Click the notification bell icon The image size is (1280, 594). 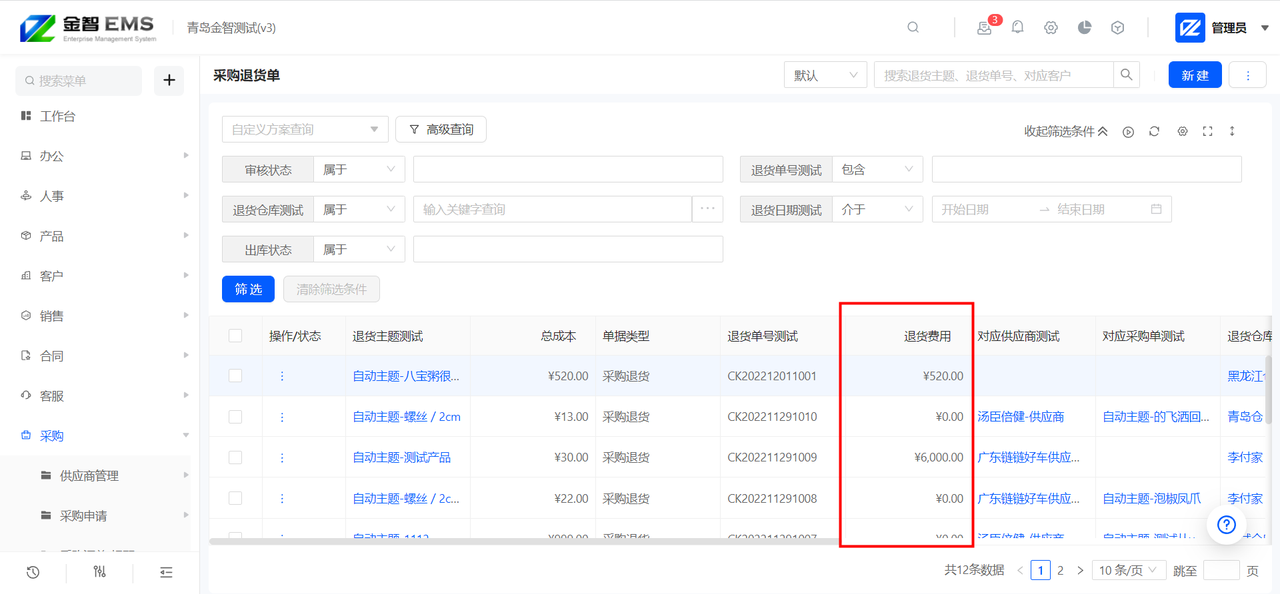(x=1017, y=28)
